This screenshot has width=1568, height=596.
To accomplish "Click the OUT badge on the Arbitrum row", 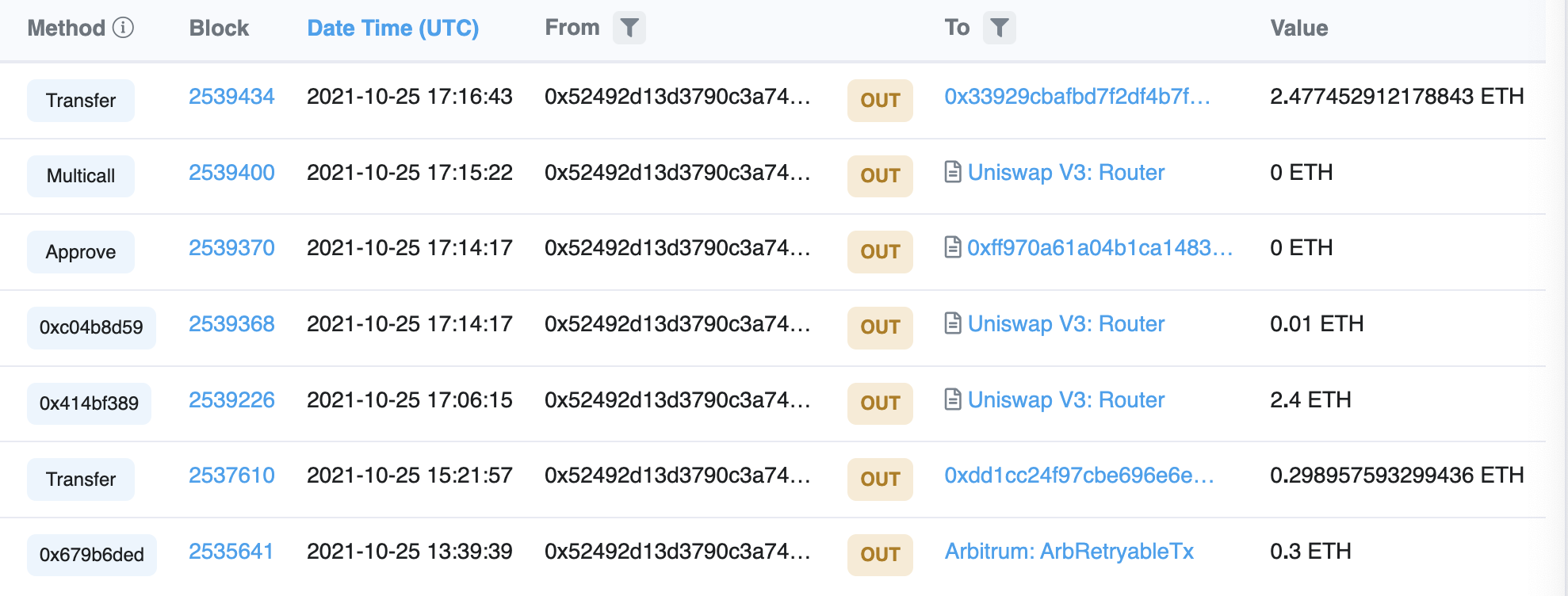I will [x=879, y=555].
